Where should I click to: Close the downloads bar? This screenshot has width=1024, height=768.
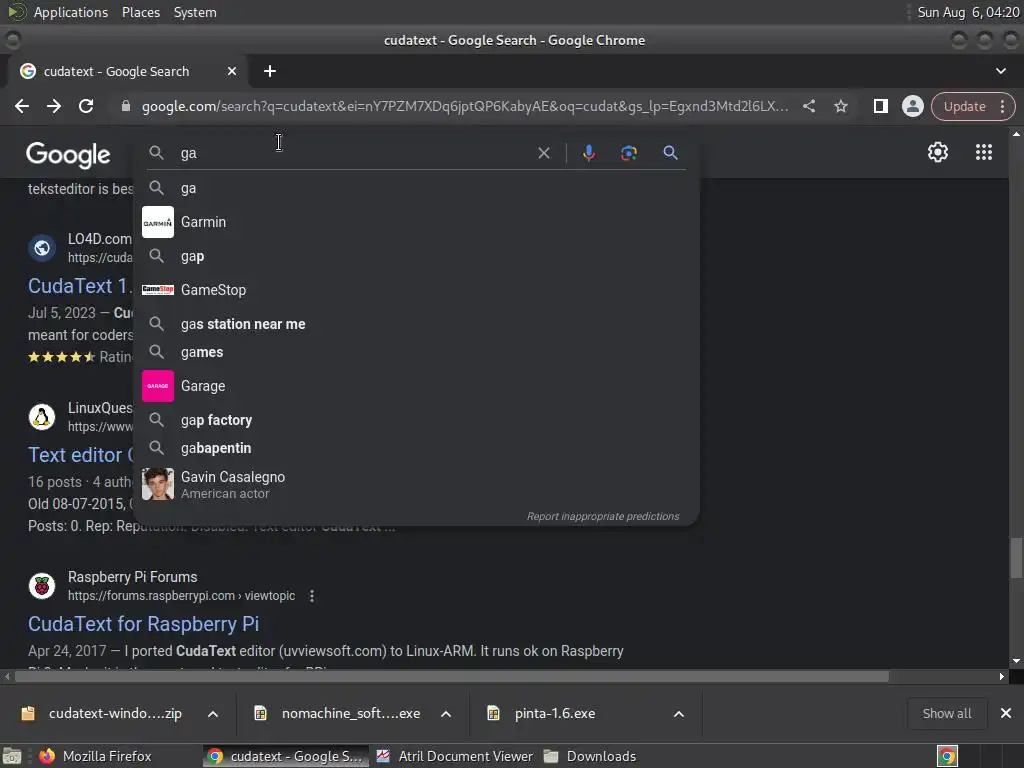[1006, 713]
